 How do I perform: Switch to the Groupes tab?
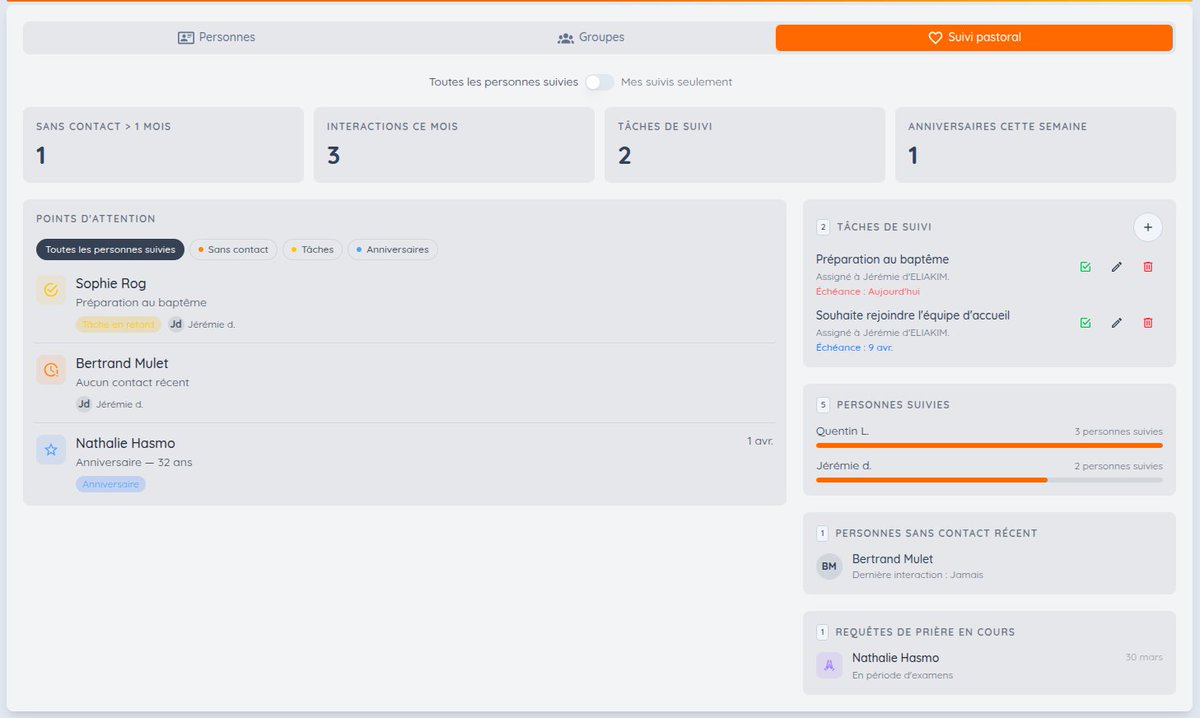click(591, 38)
